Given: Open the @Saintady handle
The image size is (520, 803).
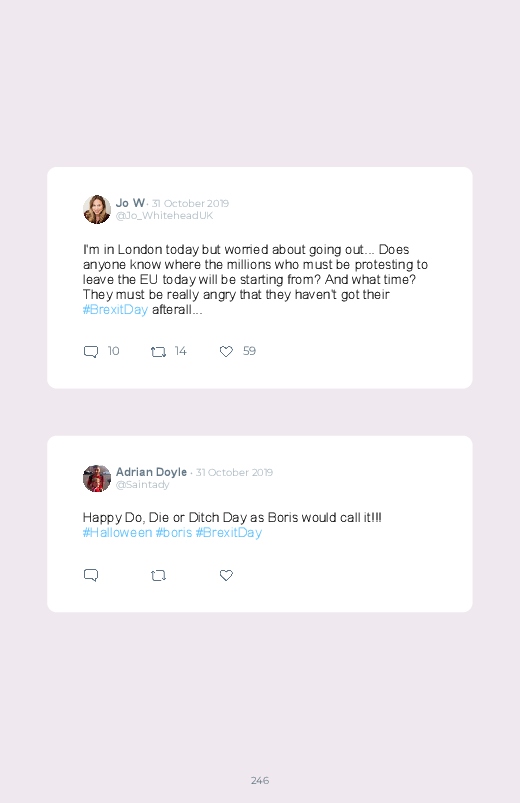Looking at the screenshot, I should tap(142, 484).
